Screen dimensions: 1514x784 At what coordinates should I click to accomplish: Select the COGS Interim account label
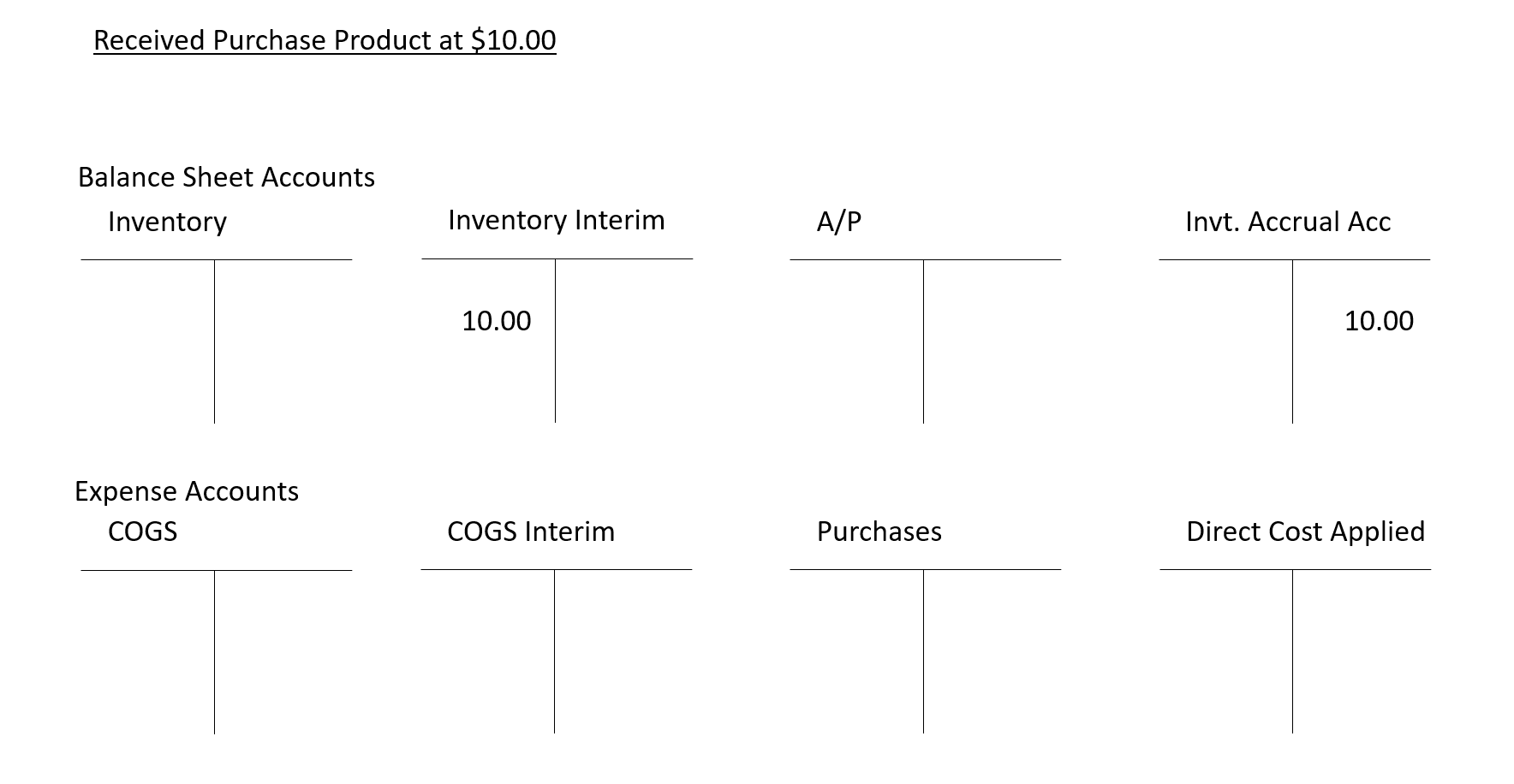click(x=530, y=532)
